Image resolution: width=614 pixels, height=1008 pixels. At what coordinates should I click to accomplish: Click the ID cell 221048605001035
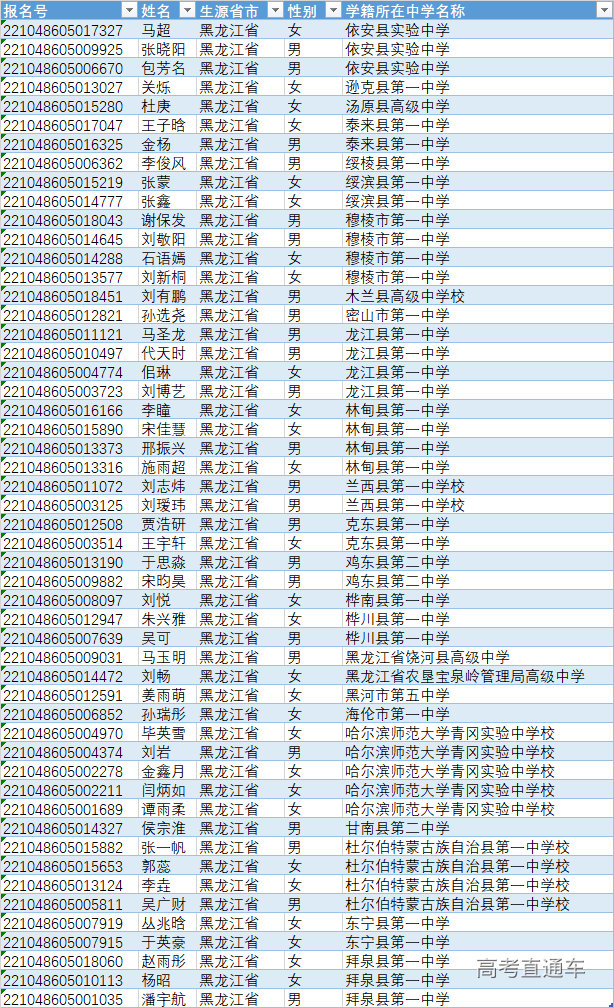click(x=64, y=999)
